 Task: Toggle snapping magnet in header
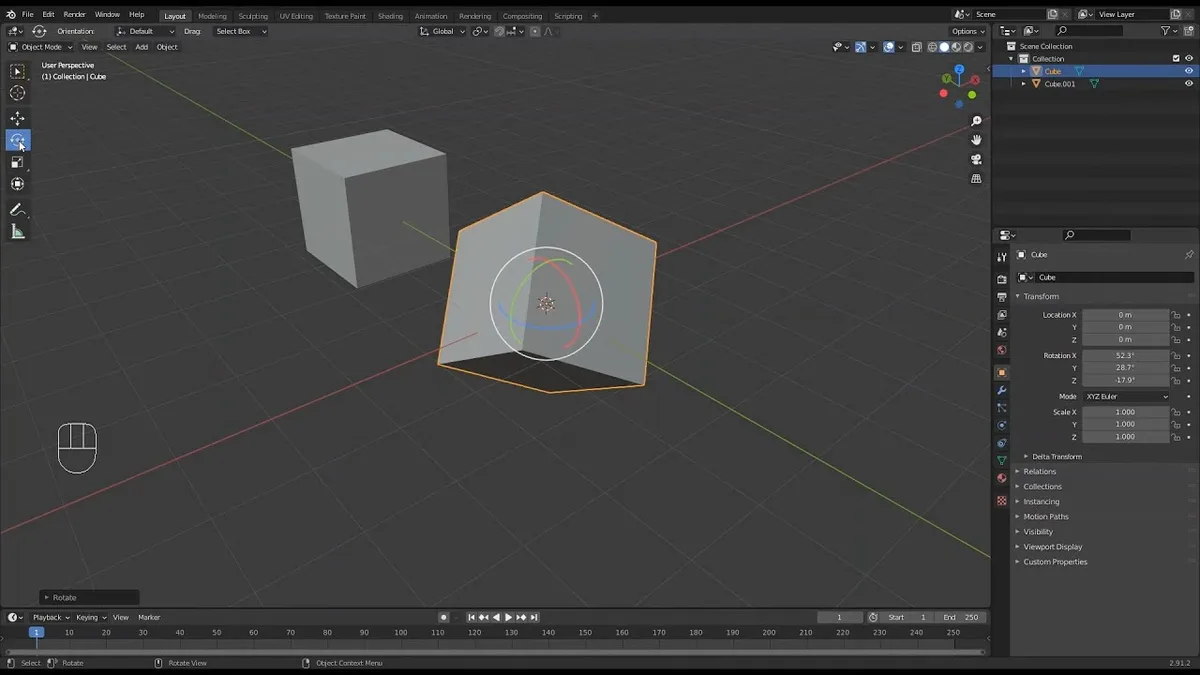[499, 31]
